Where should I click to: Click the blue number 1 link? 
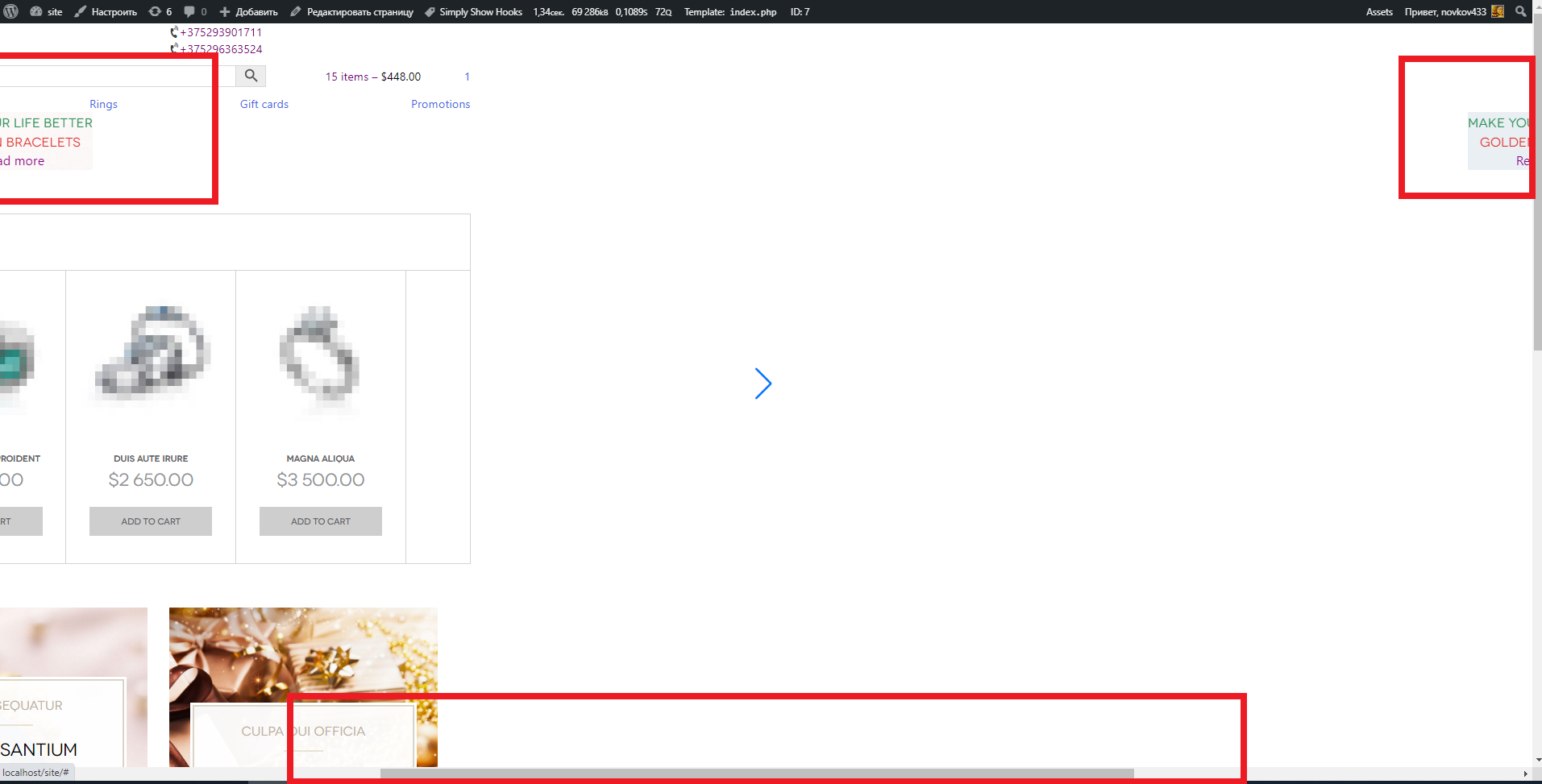[x=467, y=77]
